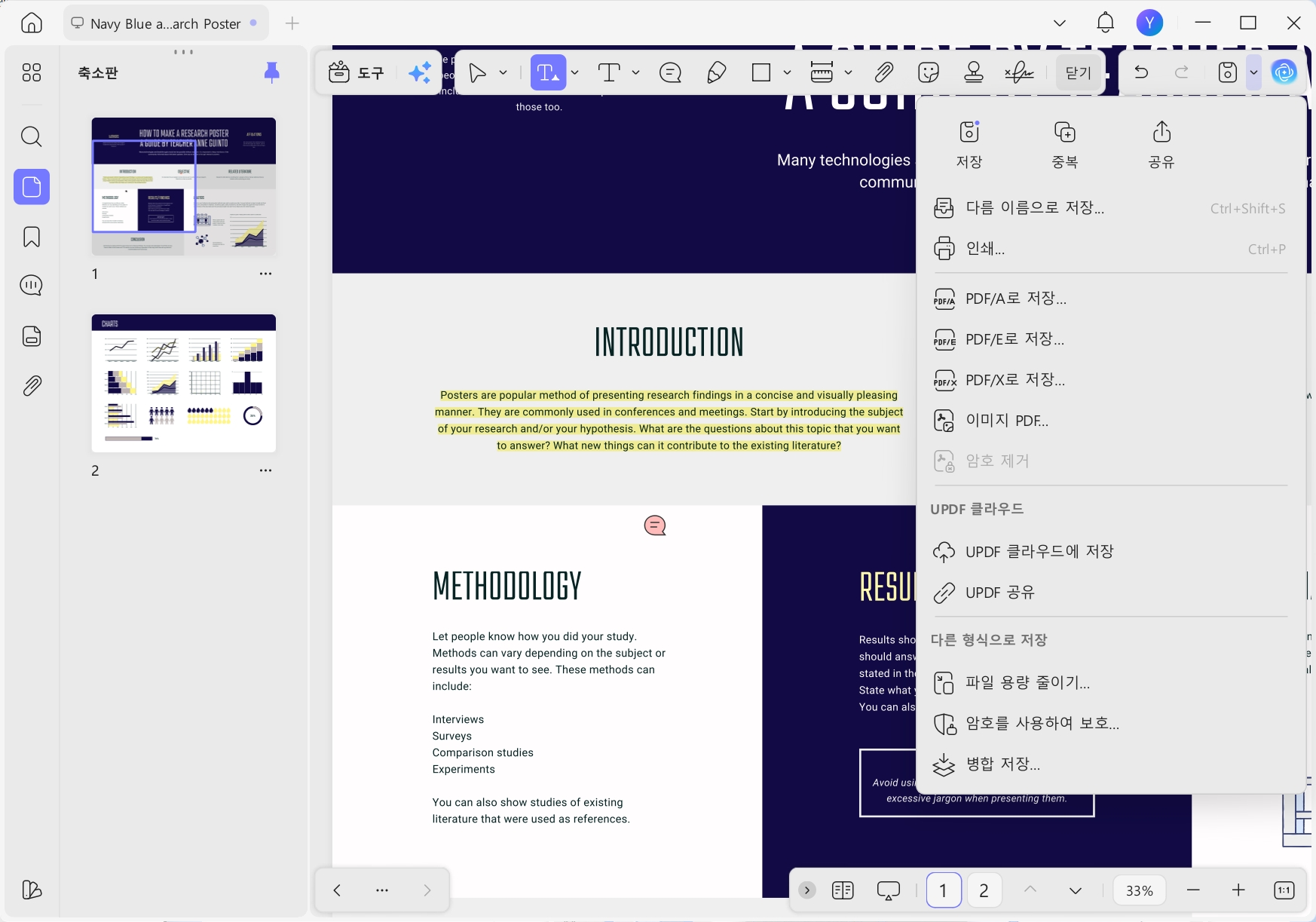Image resolution: width=1316 pixels, height=922 pixels.
Task: Click 저장 in the save panel
Action: point(969,144)
